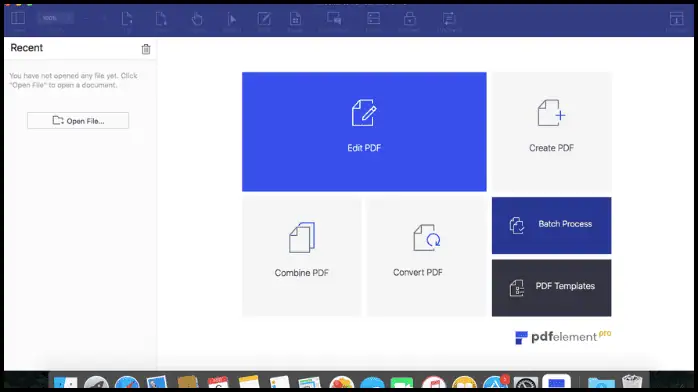Open PDF Templates
This screenshot has height=392, width=698.
click(x=552, y=288)
